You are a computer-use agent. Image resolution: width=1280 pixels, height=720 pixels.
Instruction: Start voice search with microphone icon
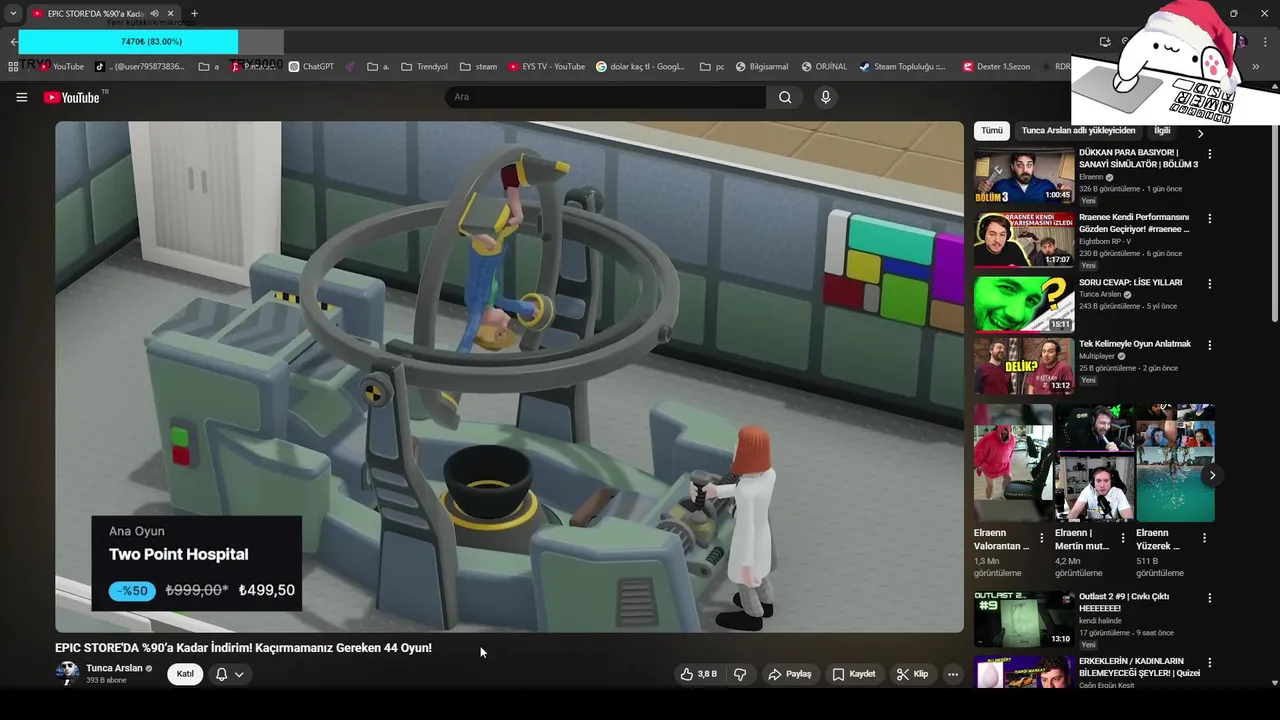click(x=825, y=97)
